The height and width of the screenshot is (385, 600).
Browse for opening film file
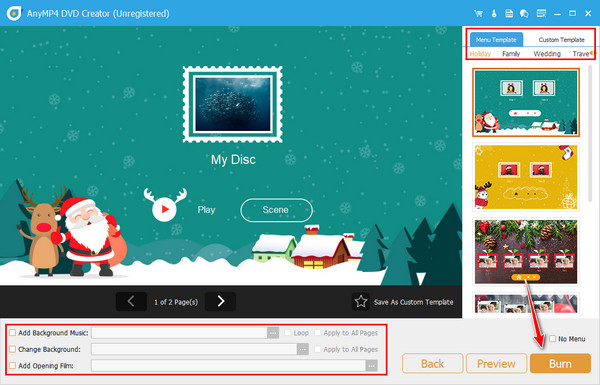tap(371, 366)
